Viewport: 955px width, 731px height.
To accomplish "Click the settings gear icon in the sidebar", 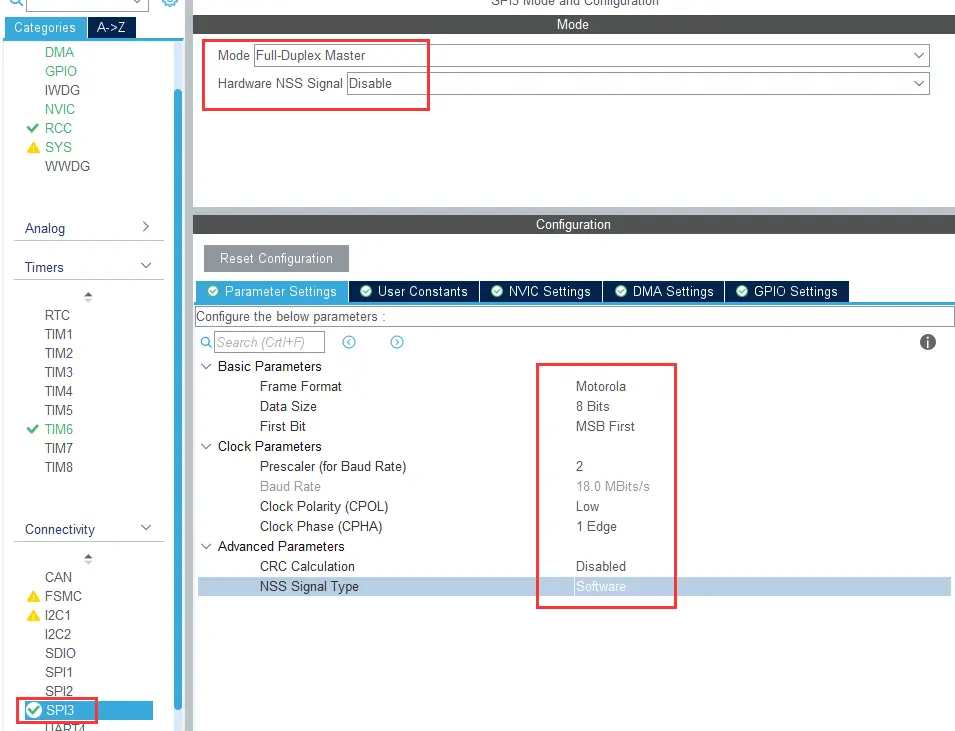I will [169, 3].
